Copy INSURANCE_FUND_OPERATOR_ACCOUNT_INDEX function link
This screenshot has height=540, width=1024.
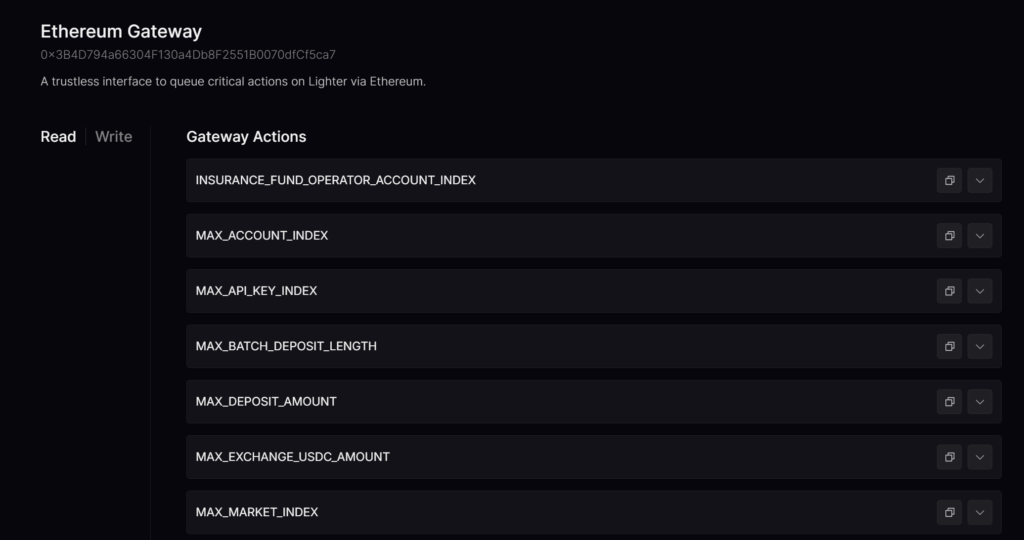point(949,180)
